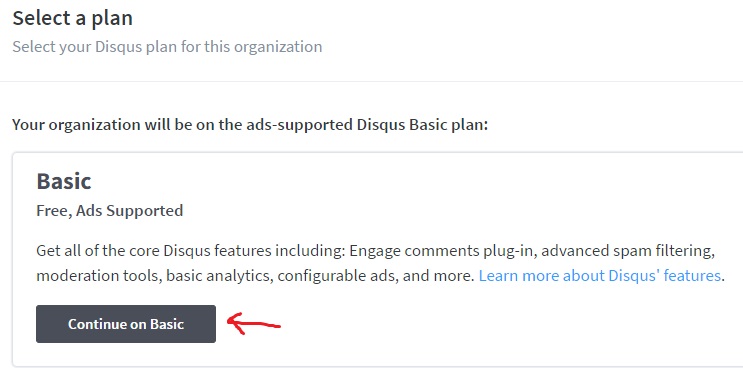
Task: Click the 'Engage comments plug-in' phrase
Action: coord(443,251)
